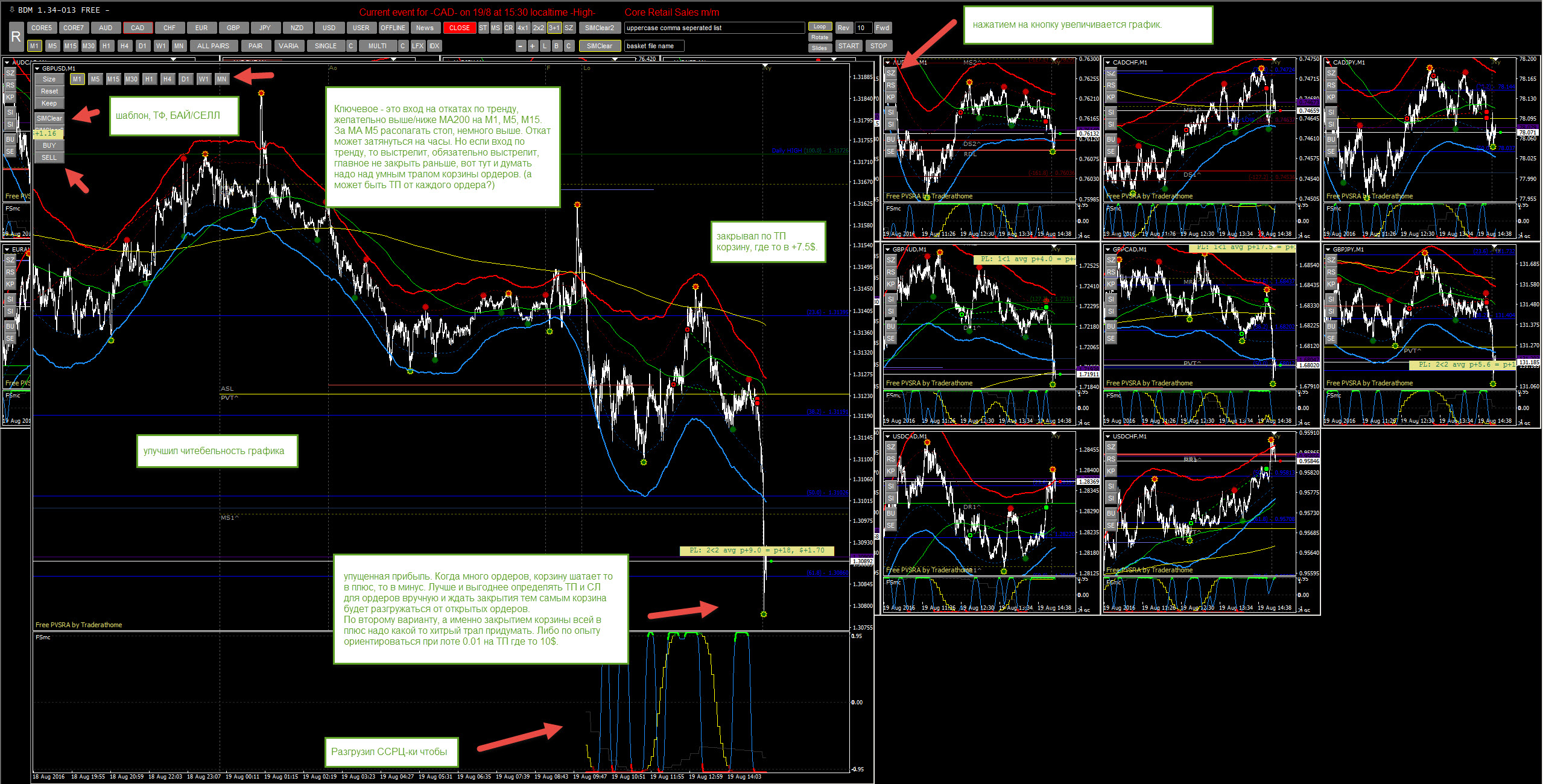
Task: Expand the GBPCAD,M1 chart title arrow
Action: tap(1108, 250)
